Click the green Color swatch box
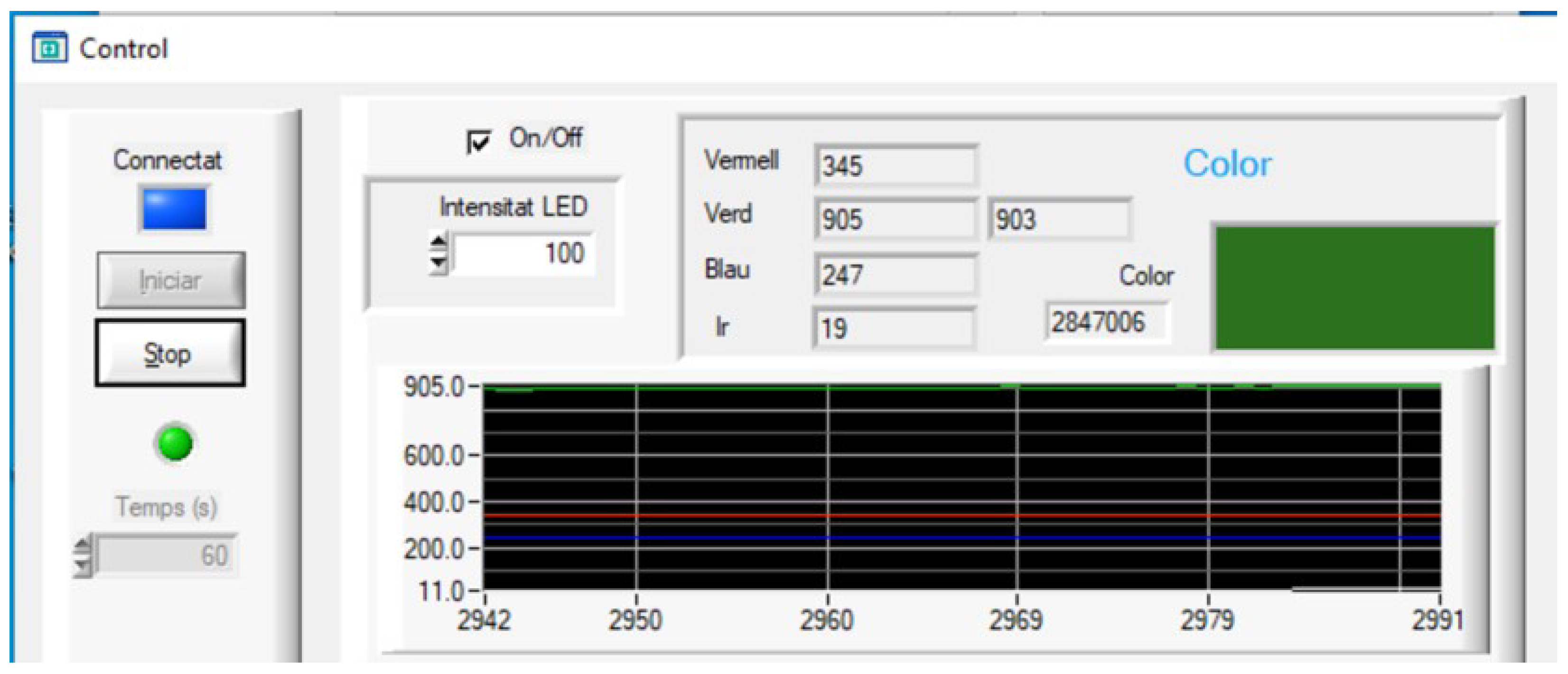Screen dimensions: 1568x674 (1355, 288)
